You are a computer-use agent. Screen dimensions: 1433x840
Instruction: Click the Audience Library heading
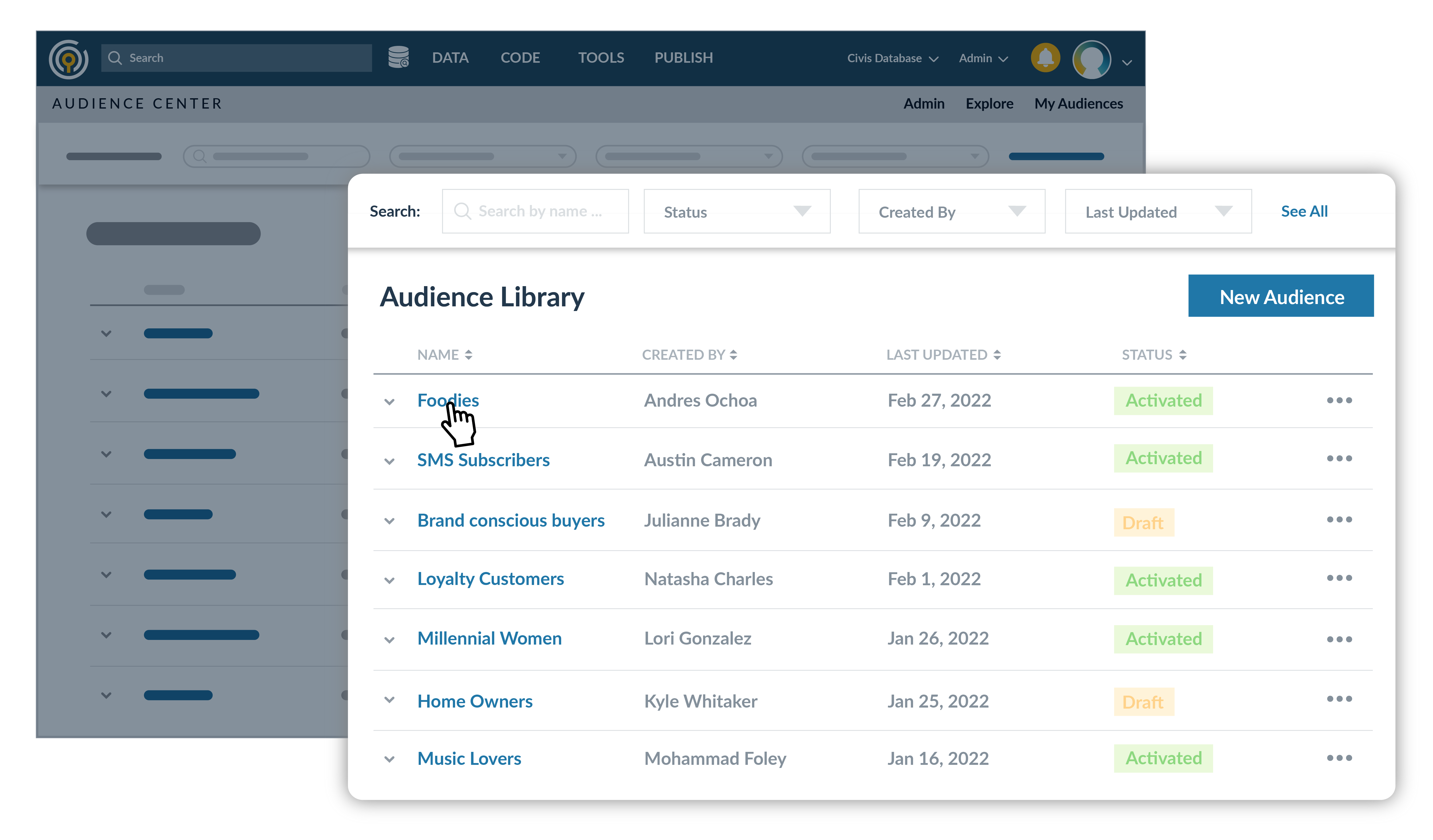(482, 297)
